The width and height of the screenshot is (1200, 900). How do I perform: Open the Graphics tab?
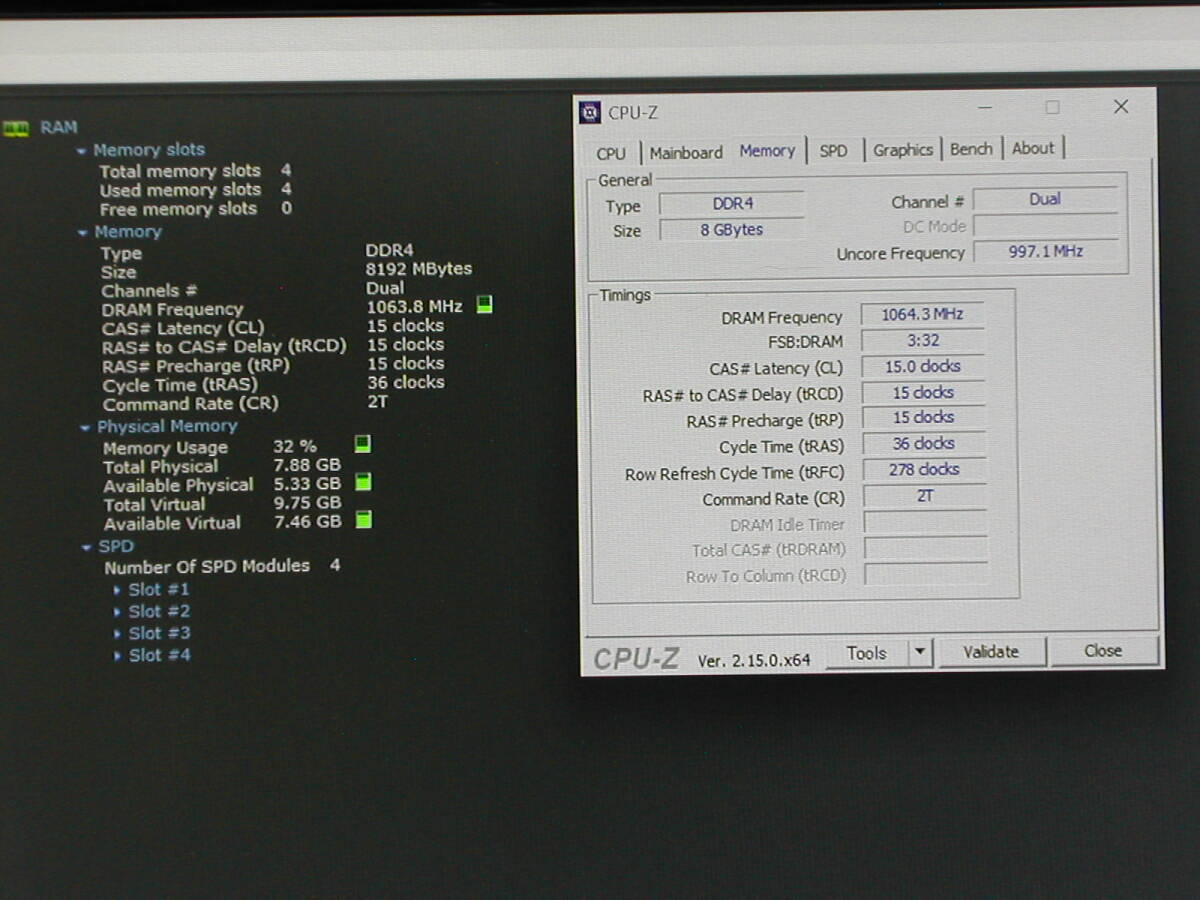click(x=903, y=150)
